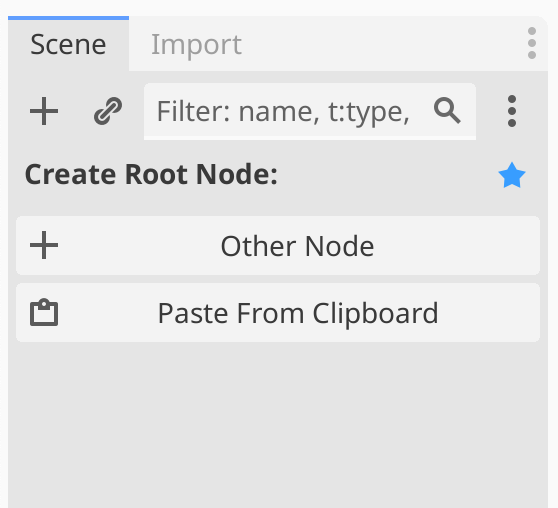Viewport: 558px width, 508px height.
Task: Add a new child node with plus icon
Action: (x=44, y=111)
